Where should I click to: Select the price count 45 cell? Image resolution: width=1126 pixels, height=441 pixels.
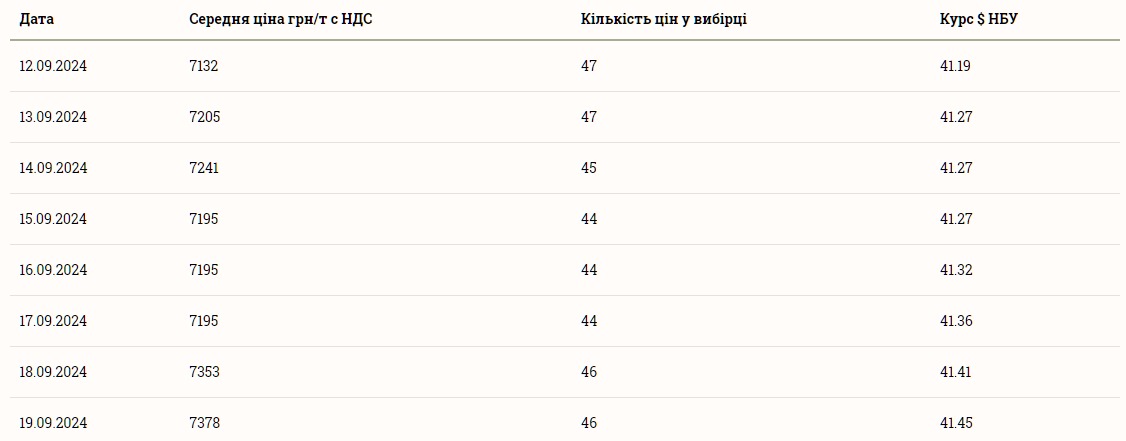pos(589,168)
